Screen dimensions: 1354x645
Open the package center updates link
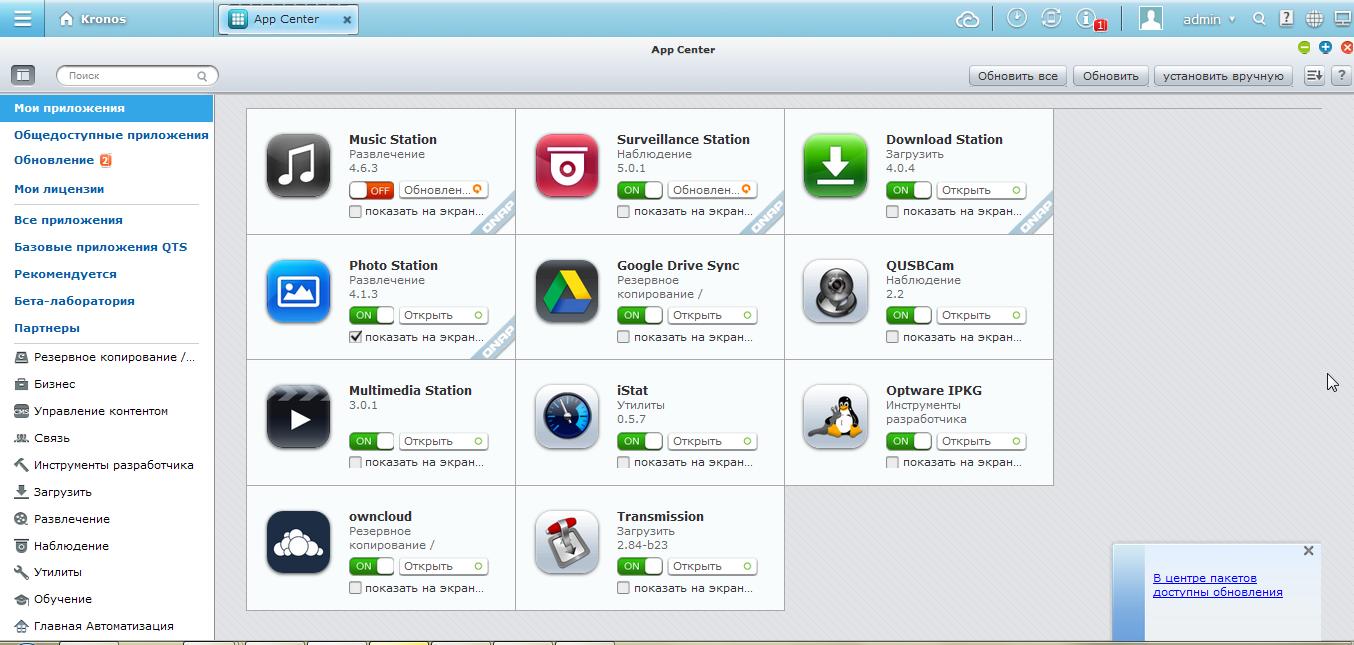pos(1217,585)
